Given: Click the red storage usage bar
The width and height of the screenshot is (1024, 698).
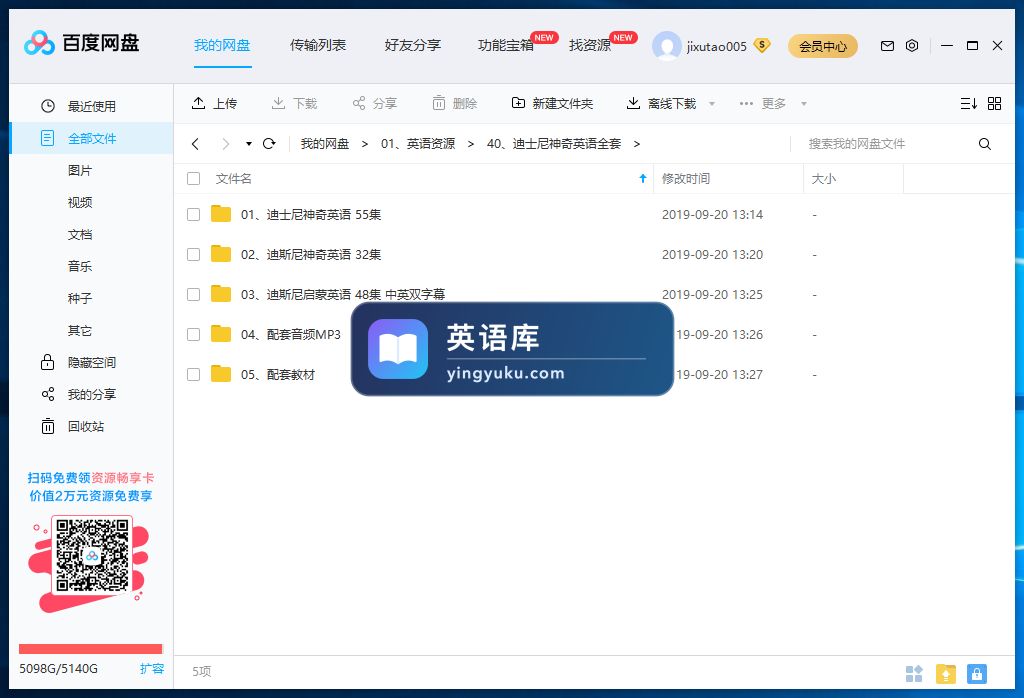Looking at the screenshot, I should tap(91, 649).
